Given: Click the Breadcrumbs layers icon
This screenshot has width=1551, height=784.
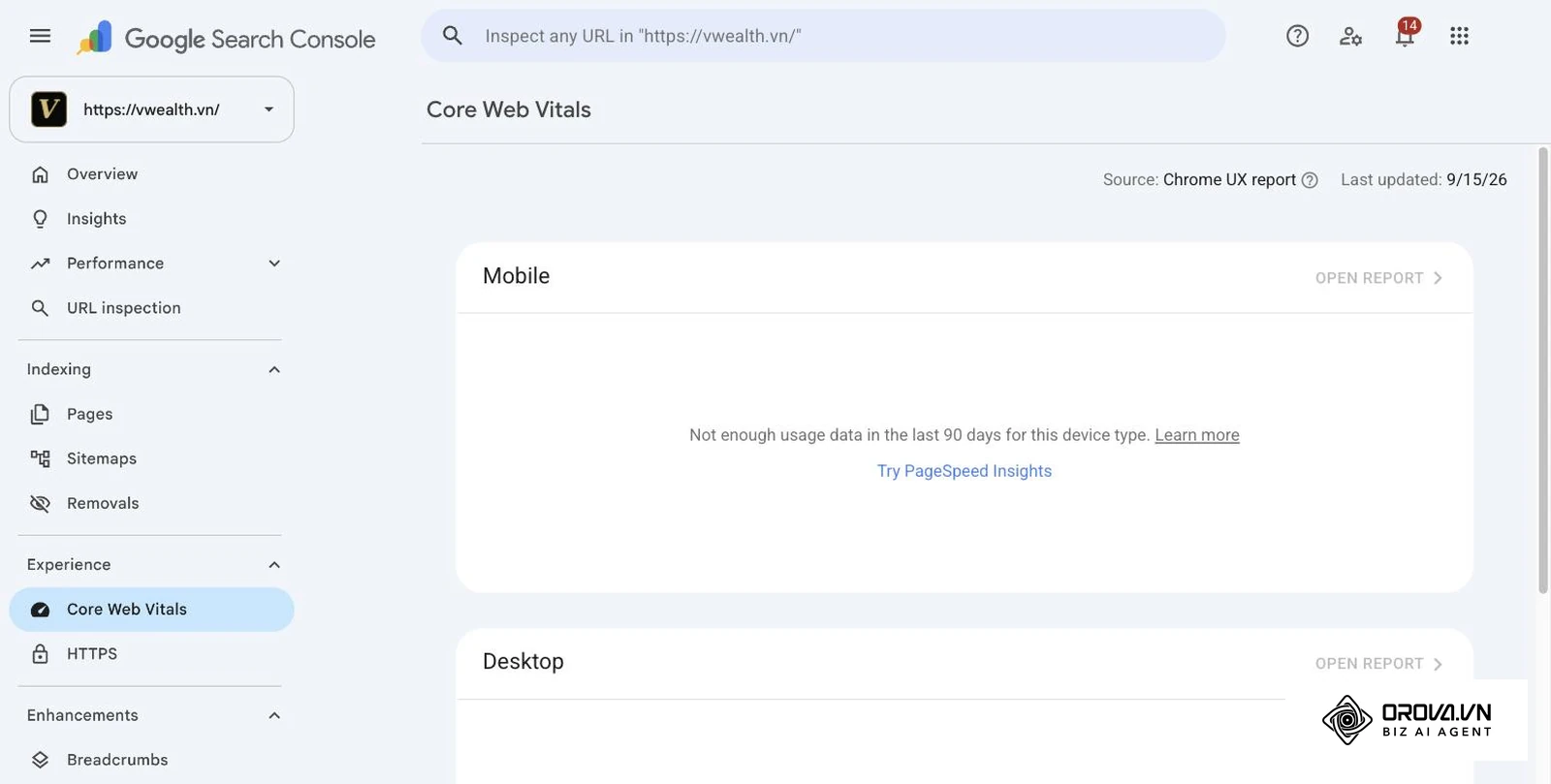Looking at the screenshot, I should click(x=40, y=760).
